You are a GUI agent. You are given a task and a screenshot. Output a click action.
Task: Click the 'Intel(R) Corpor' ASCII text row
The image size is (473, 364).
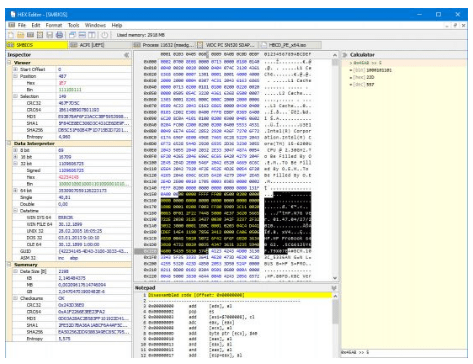click(288, 131)
